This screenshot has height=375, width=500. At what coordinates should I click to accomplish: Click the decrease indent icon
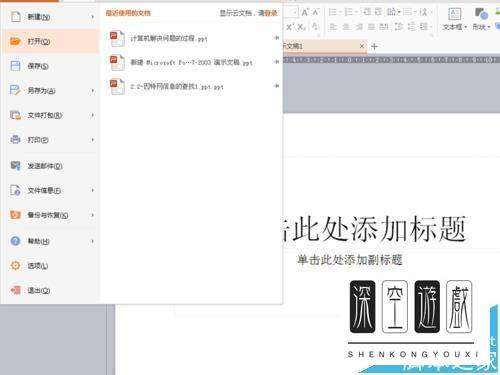click(367, 12)
